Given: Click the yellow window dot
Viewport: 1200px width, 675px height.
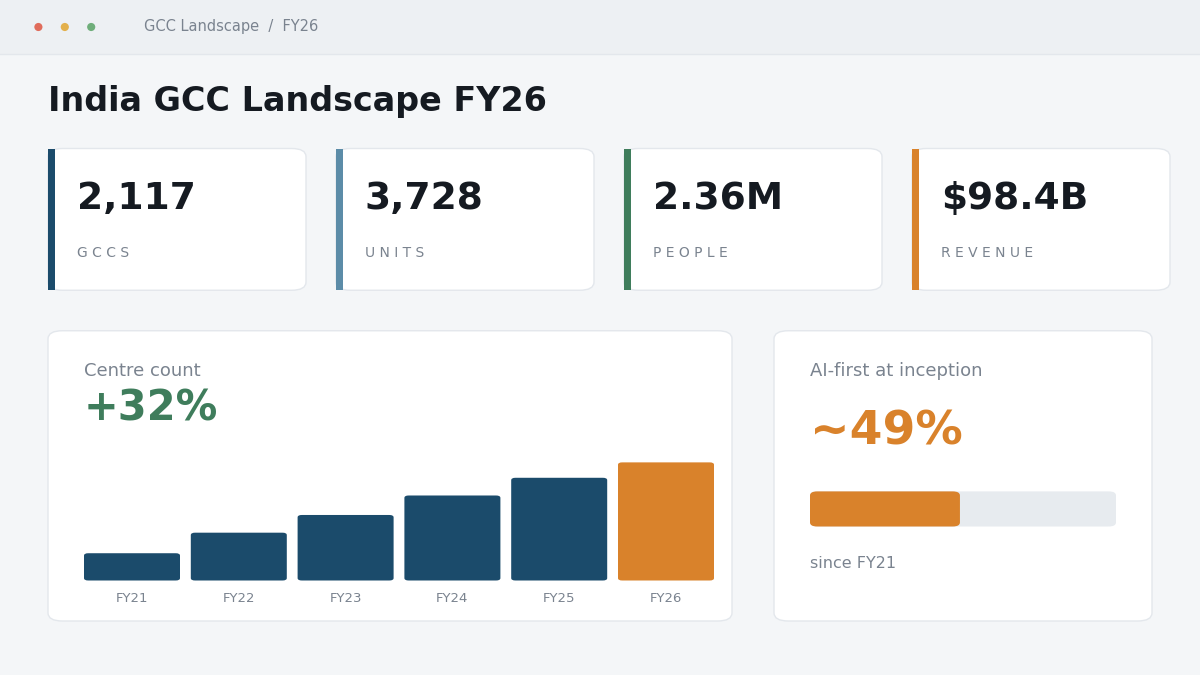Looking at the screenshot, I should pos(64,27).
